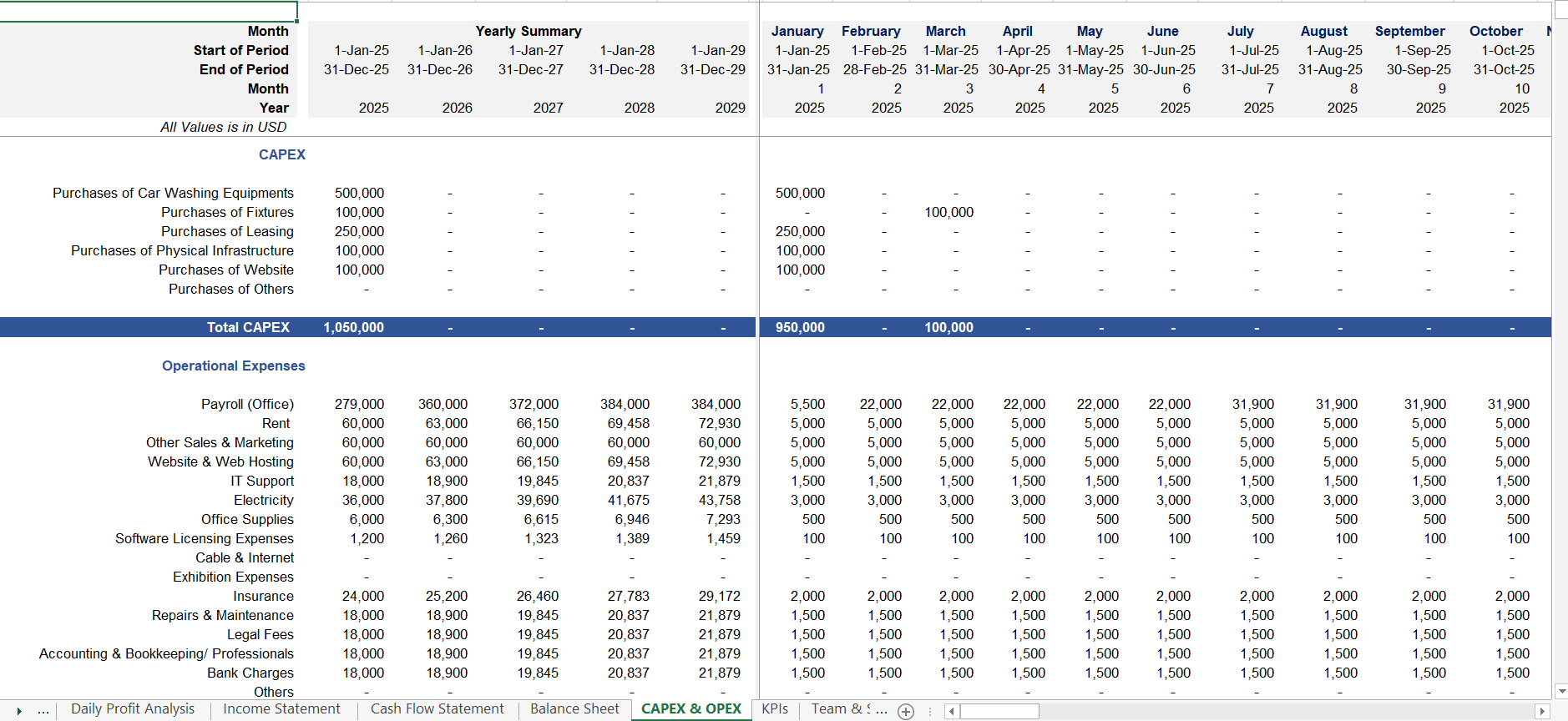Select the April column header
Viewport: 1568px width, 721px height.
1017,31
